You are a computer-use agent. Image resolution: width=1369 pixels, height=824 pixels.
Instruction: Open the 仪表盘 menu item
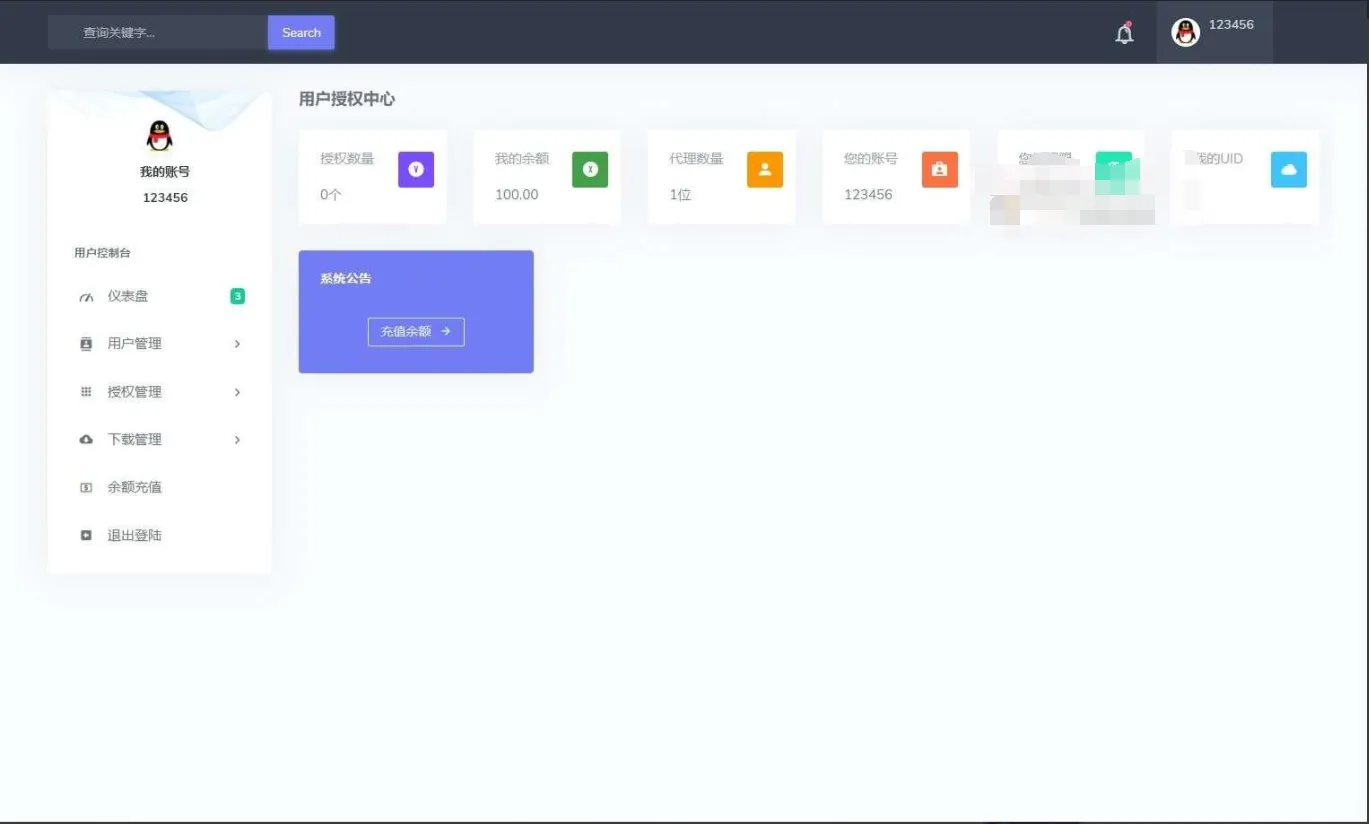pos(160,296)
